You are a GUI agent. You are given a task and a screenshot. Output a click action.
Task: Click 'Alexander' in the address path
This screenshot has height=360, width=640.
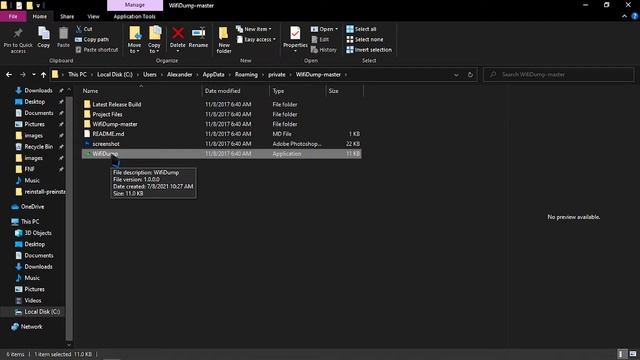pos(179,75)
